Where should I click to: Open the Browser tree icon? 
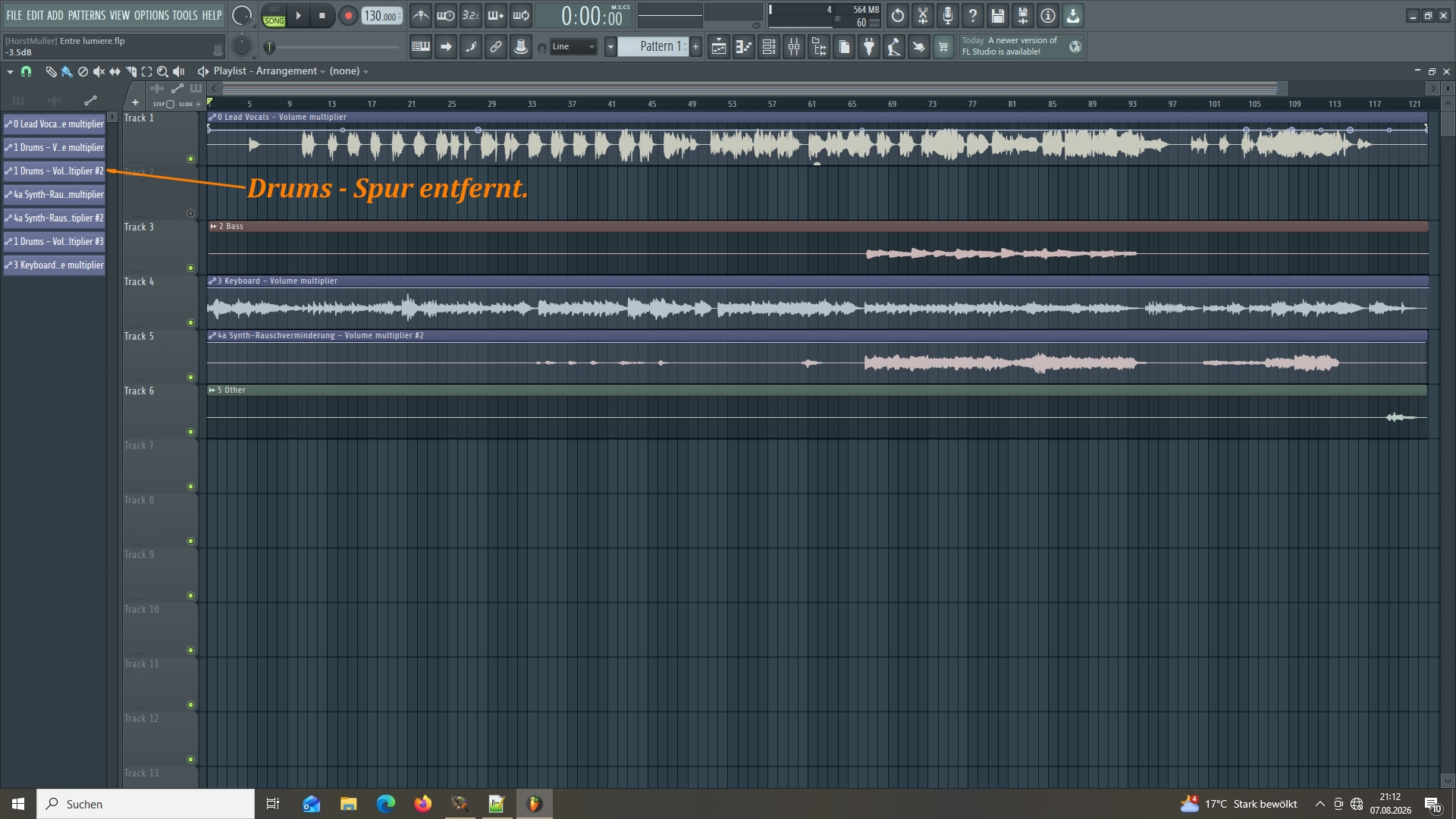(819, 47)
